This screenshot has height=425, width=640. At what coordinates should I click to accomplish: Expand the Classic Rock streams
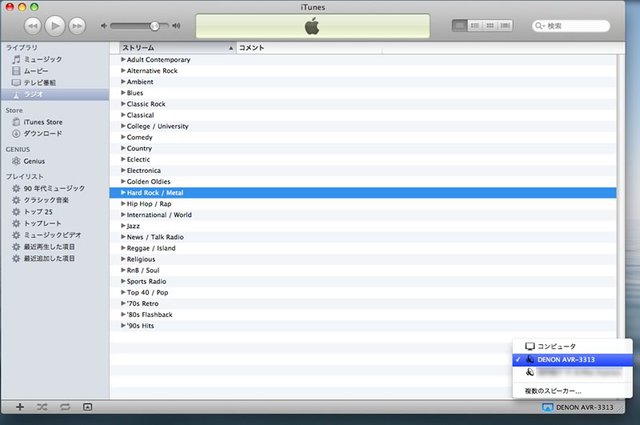click(x=123, y=104)
